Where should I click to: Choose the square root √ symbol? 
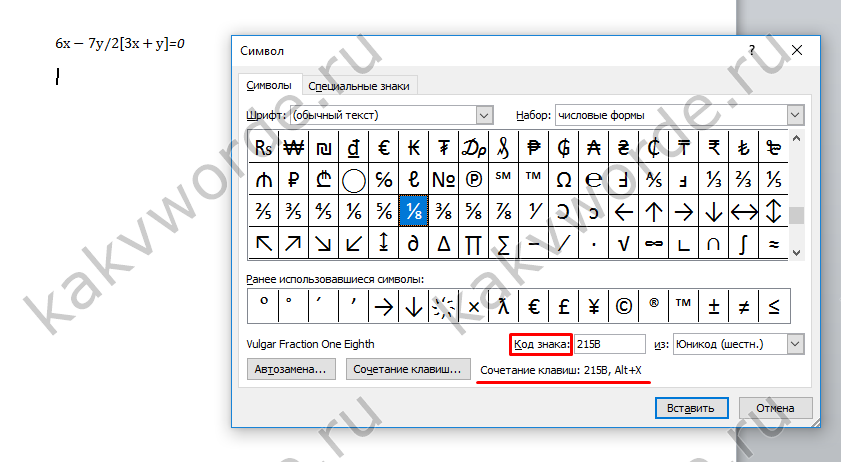624,242
